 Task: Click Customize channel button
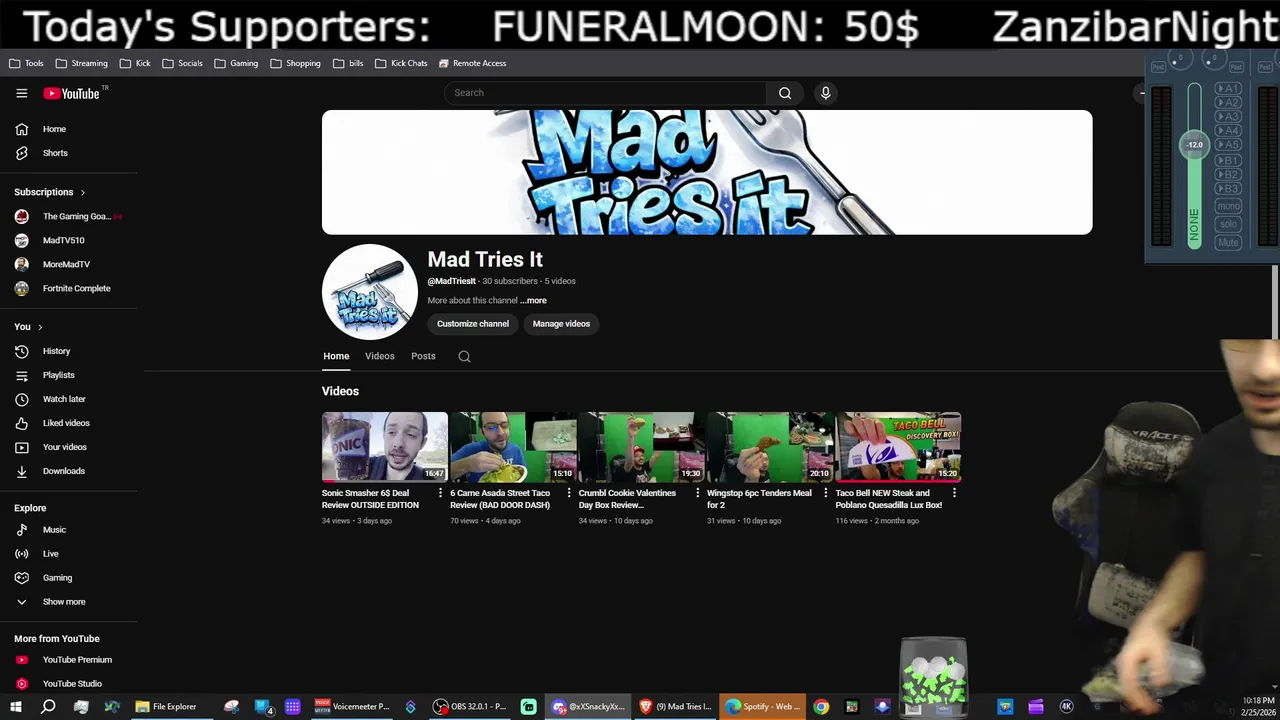[473, 324]
